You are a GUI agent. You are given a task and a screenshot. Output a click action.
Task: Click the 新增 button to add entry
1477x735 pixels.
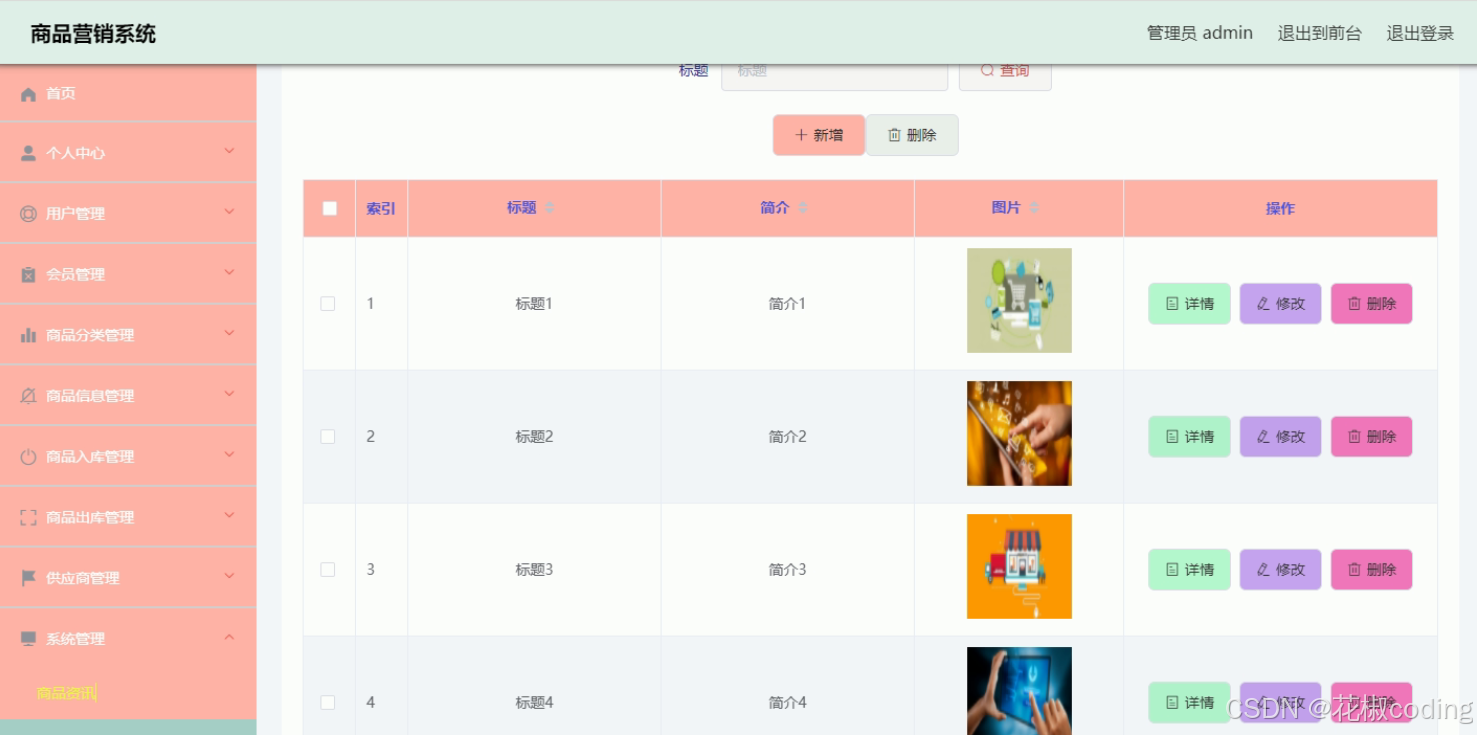point(818,134)
